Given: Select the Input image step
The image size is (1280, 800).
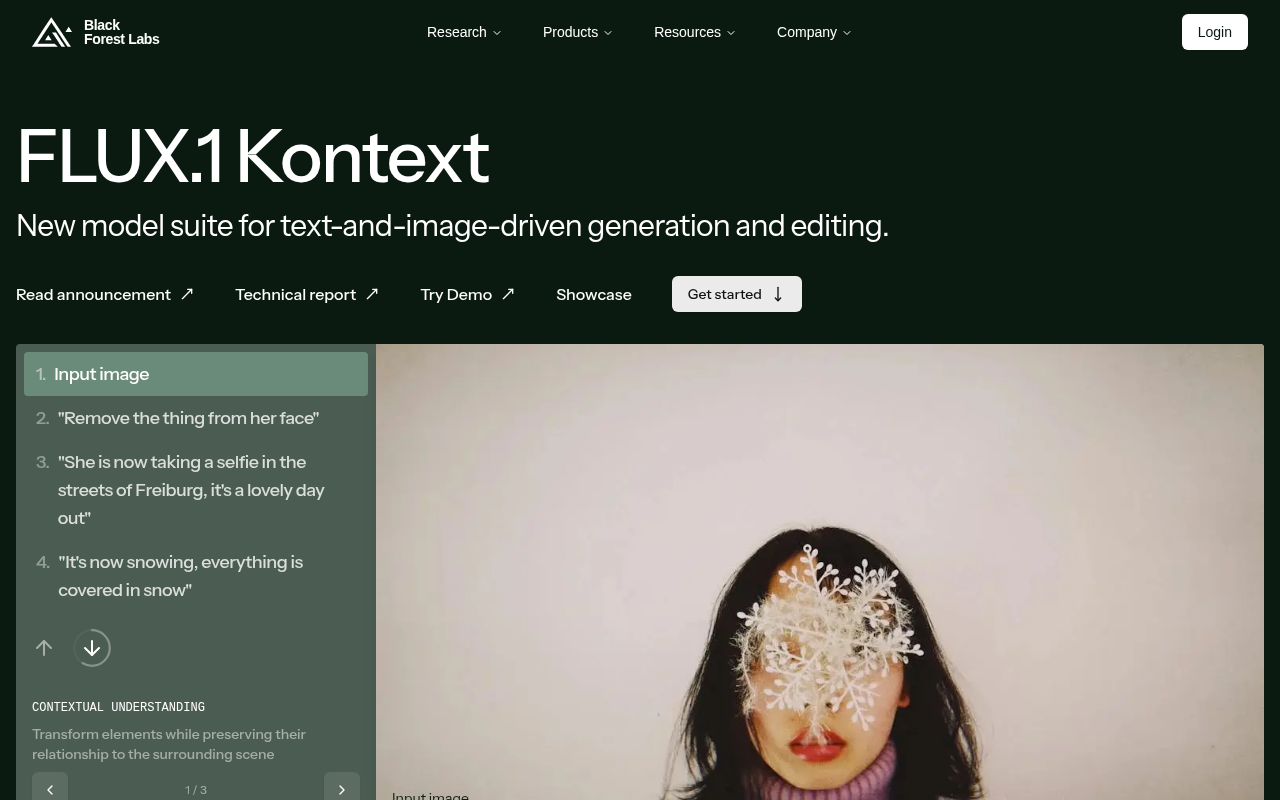Looking at the screenshot, I should tap(196, 374).
